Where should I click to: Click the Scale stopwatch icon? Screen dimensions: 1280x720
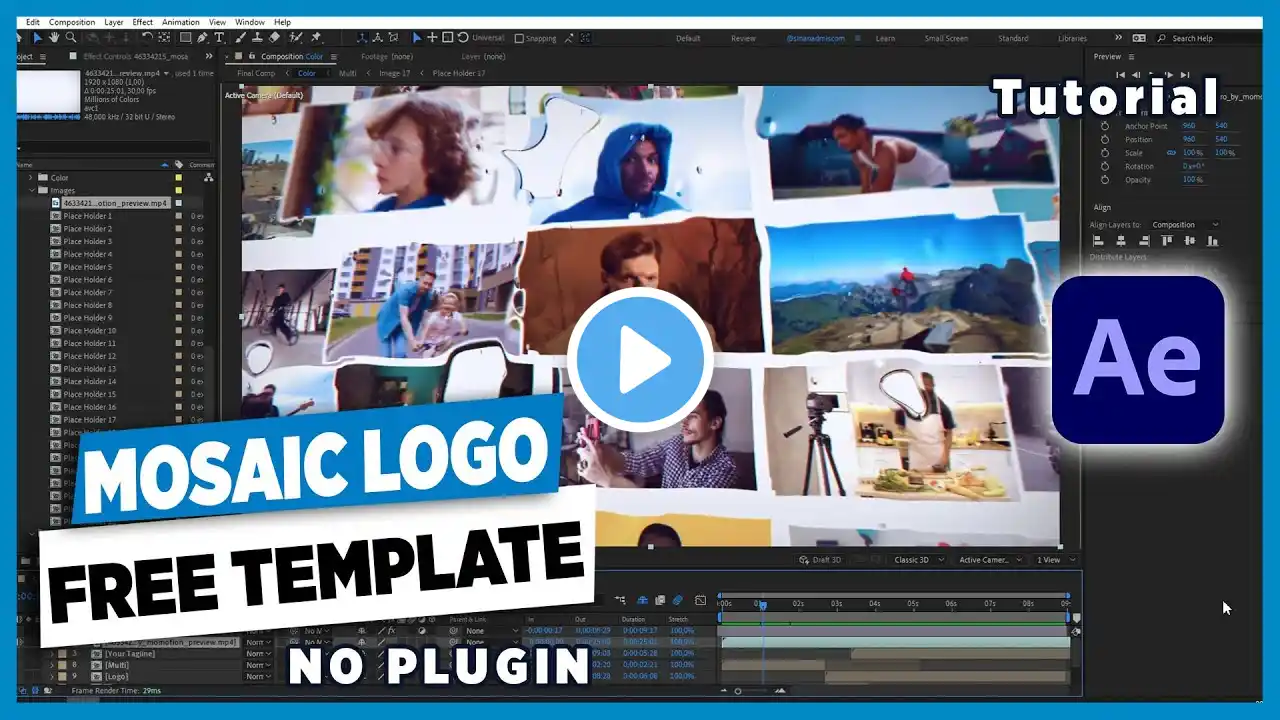1105,153
